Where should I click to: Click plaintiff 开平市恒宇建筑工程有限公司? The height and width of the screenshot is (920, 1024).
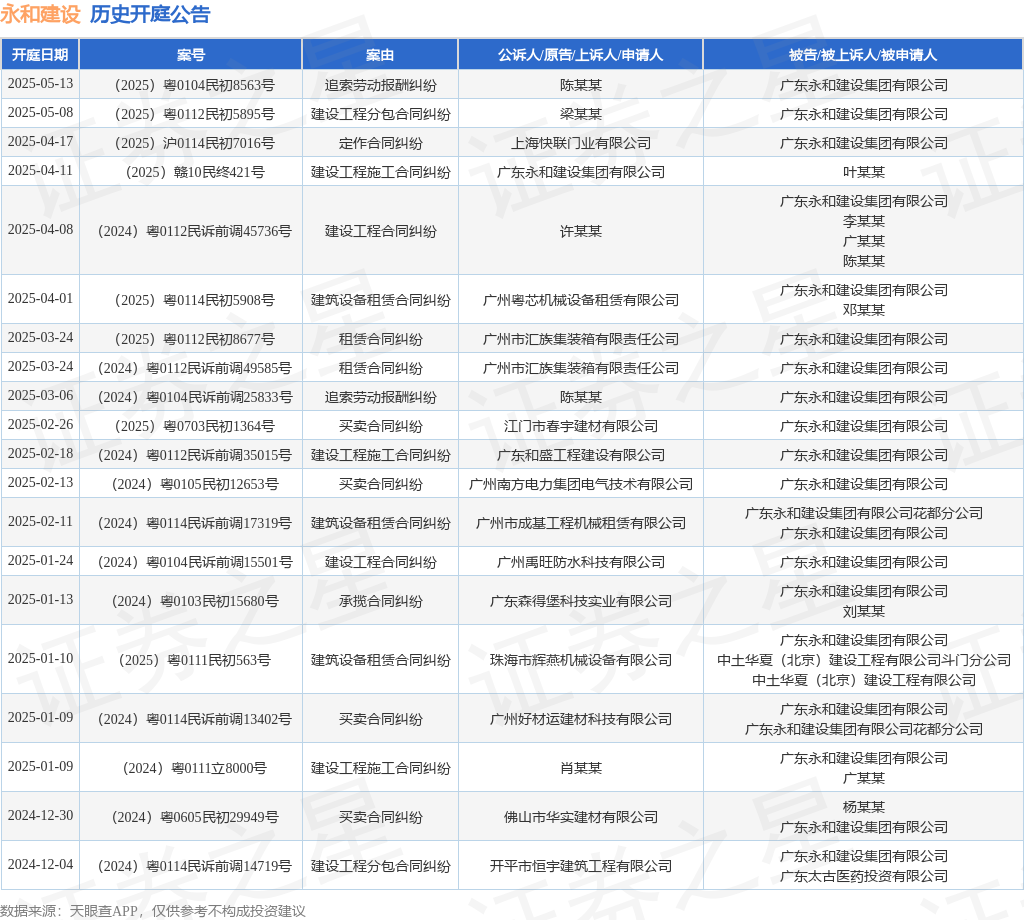(x=581, y=866)
